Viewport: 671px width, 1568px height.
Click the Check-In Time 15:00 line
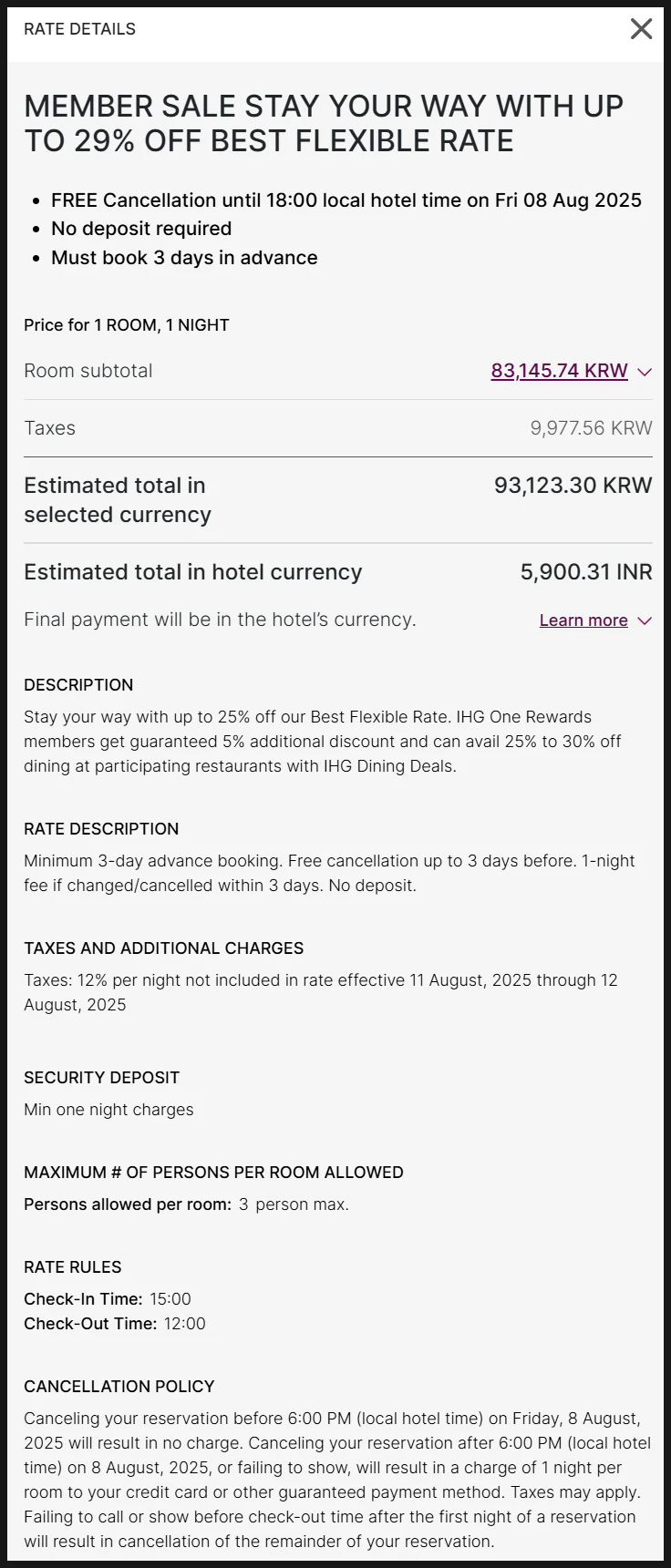click(x=108, y=1299)
